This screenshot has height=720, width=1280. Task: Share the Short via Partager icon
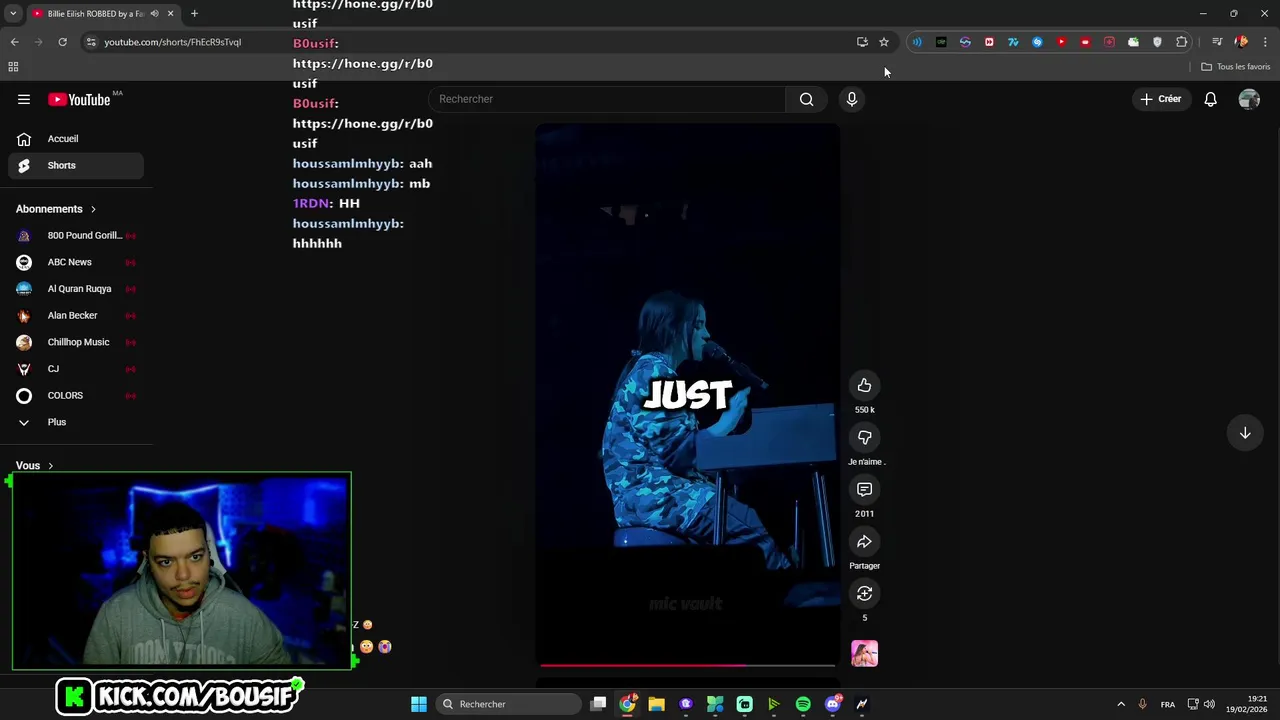coord(864,542)
